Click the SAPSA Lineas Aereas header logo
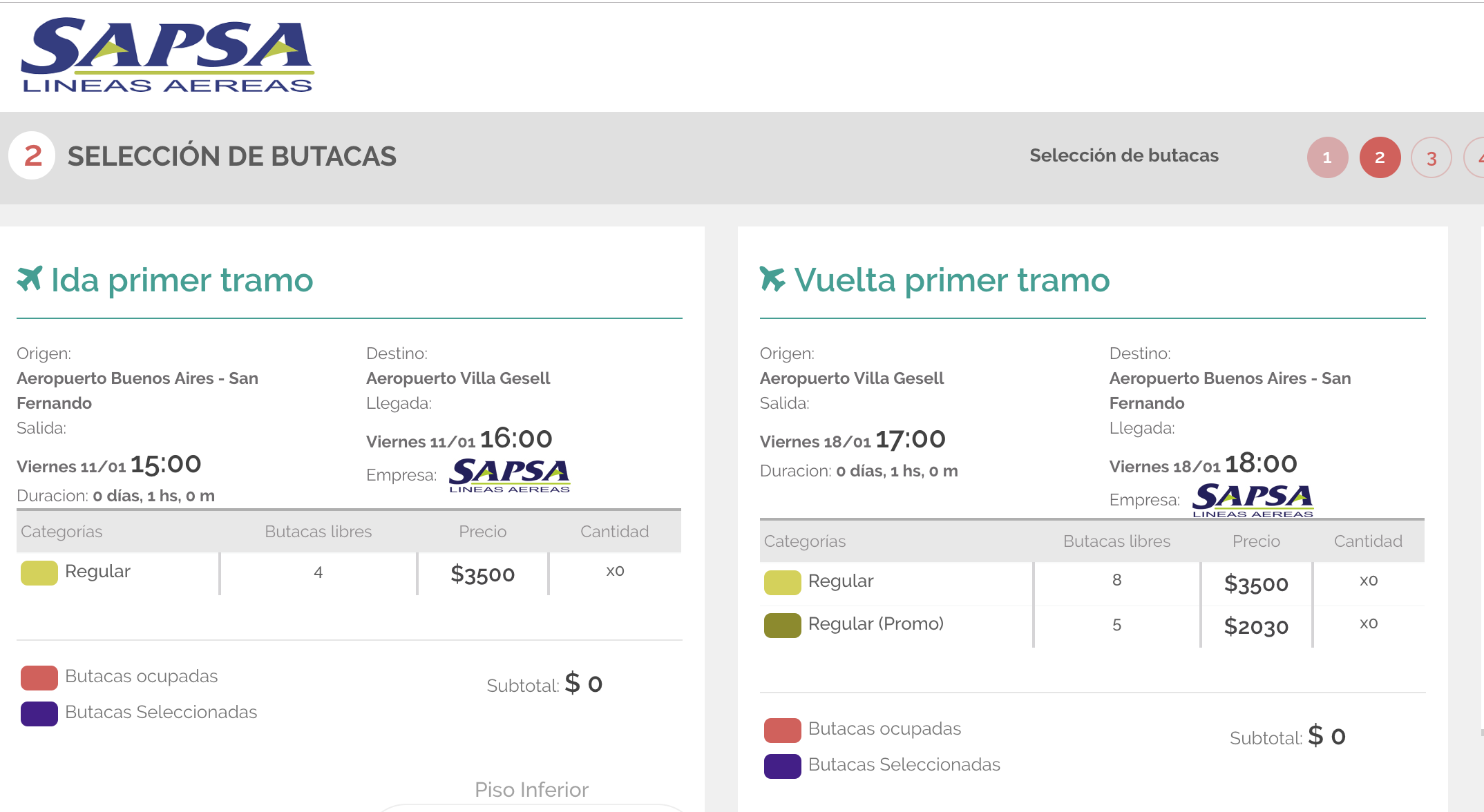The width and height of the screenshot is (1484, 812). tap(167, 57)
